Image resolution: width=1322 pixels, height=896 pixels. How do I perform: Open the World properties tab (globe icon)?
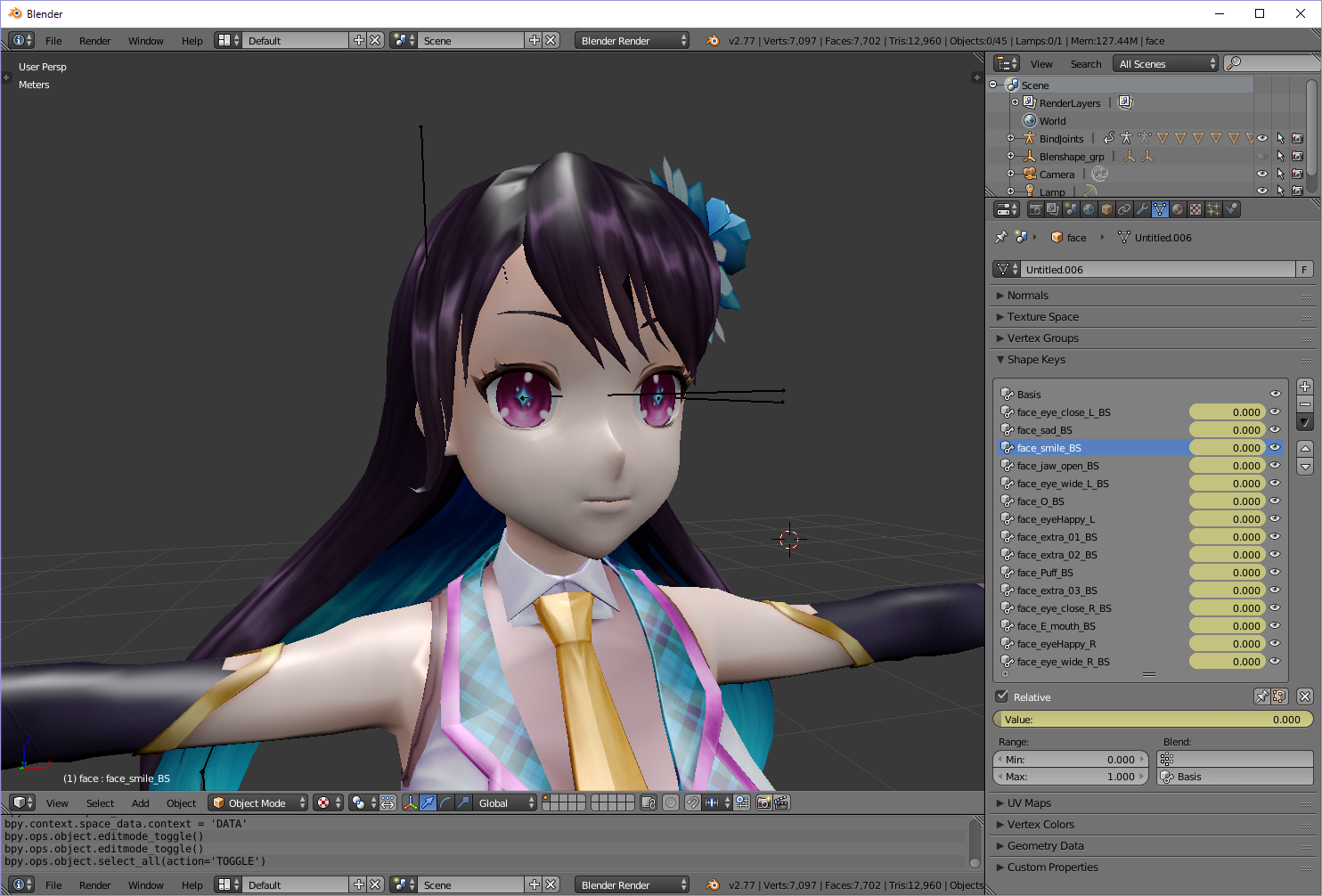[1089, 209]
